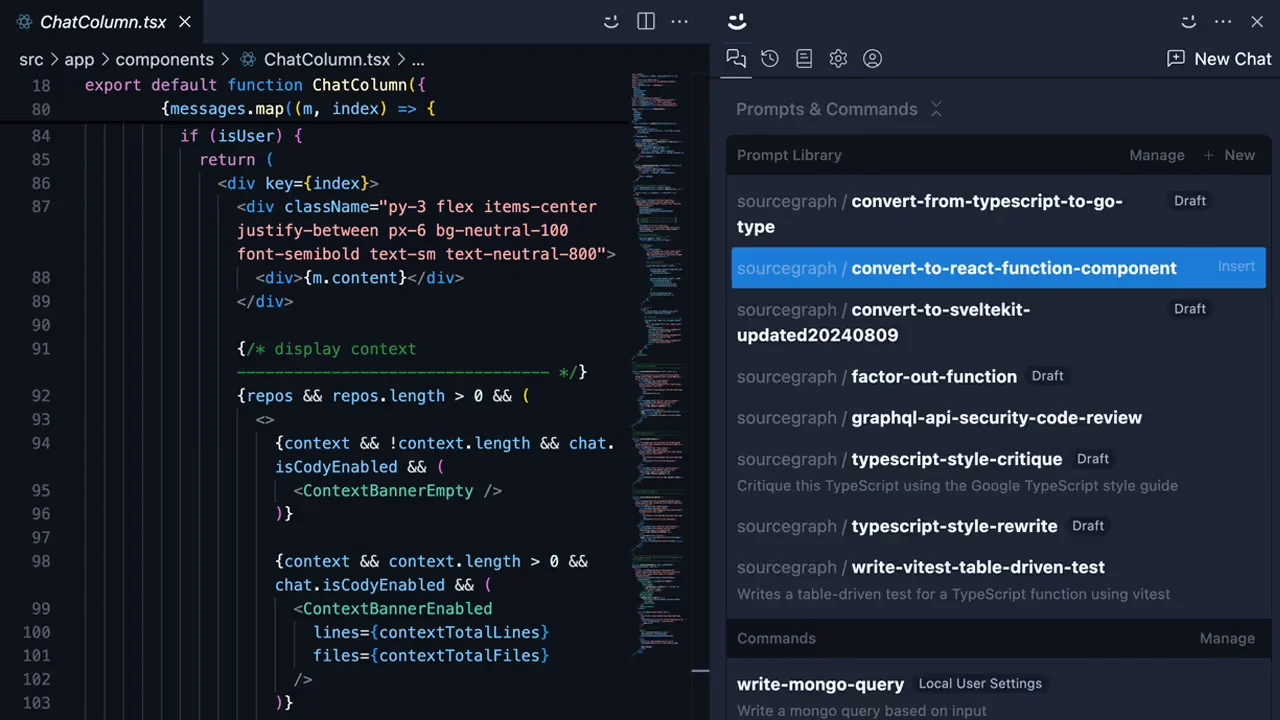Click the Cody smiley icon above the sidebar tabs
This screenshot has height=720, width=1280.
[x=737, y=21]
